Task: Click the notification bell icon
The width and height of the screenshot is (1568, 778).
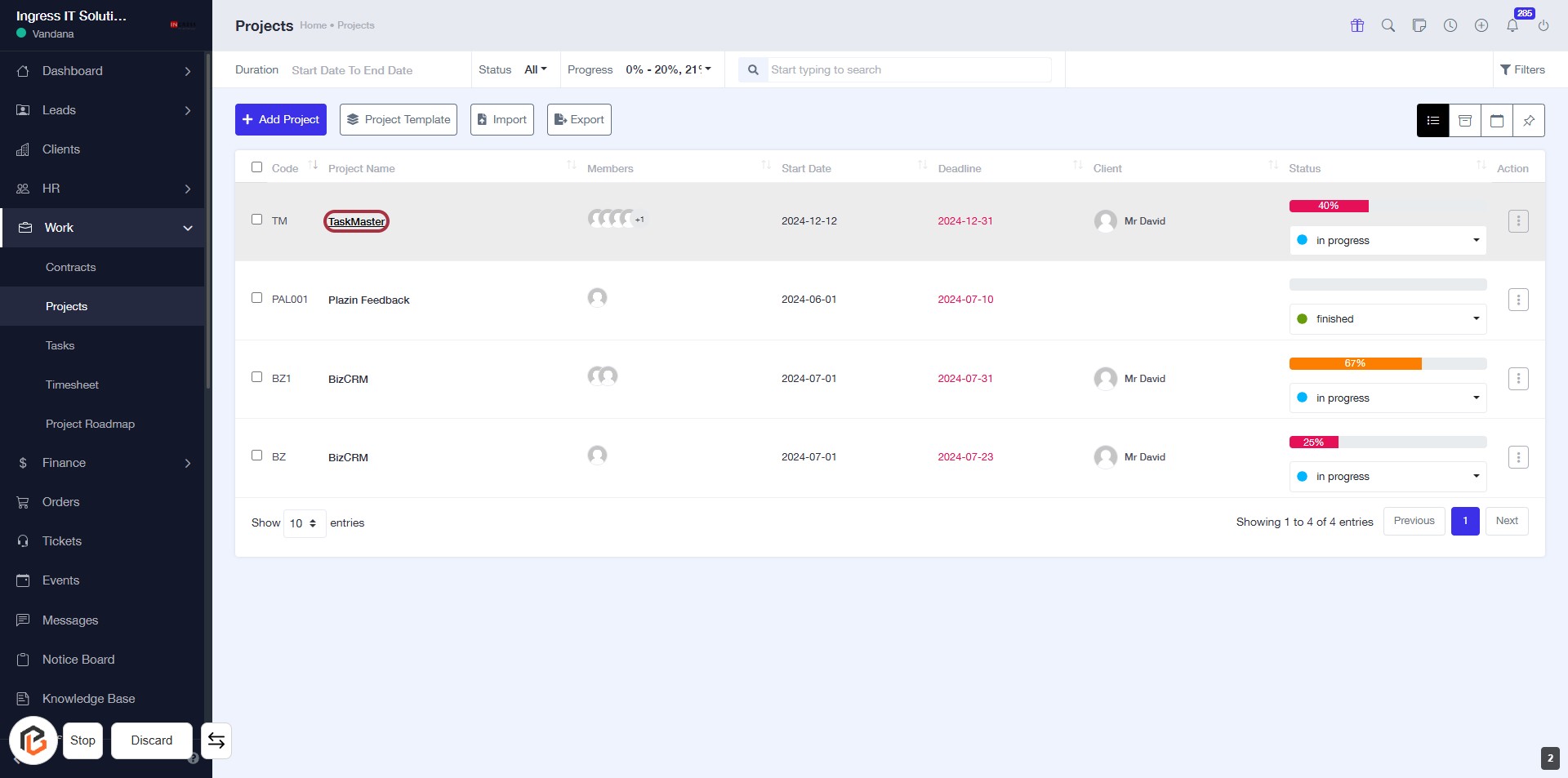Action: click(1512, 25)
